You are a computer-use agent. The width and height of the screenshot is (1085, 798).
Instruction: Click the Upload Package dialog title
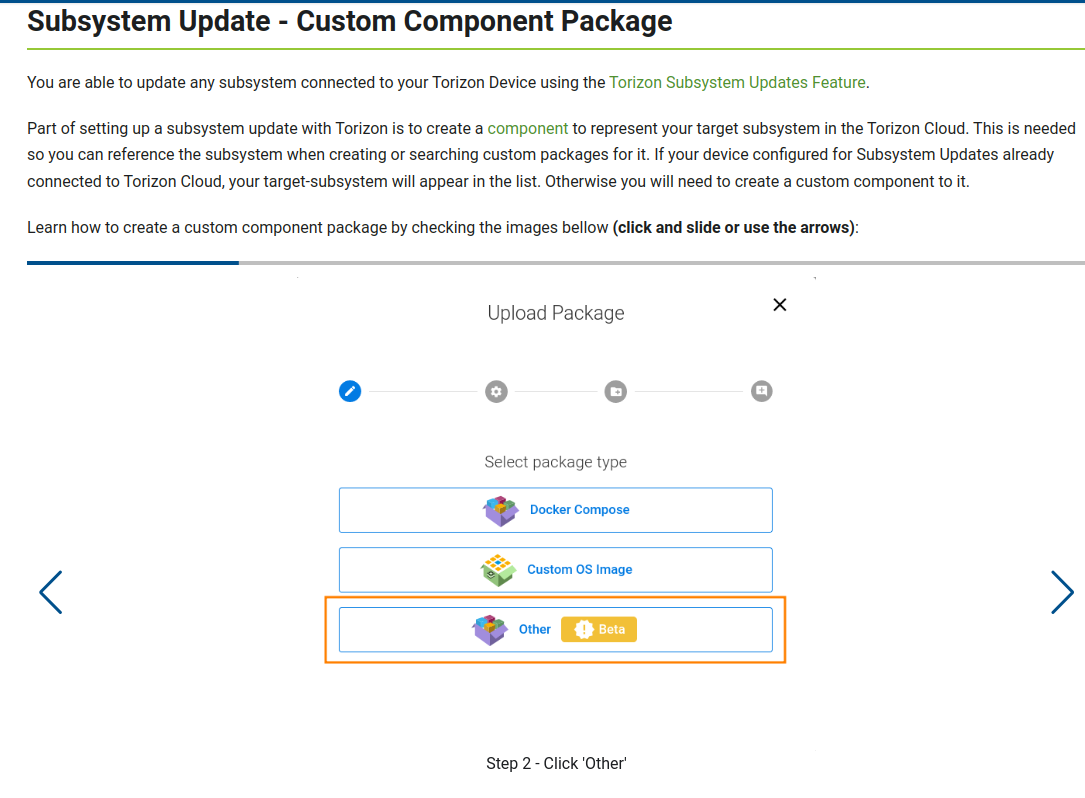(x=556, y=313)
